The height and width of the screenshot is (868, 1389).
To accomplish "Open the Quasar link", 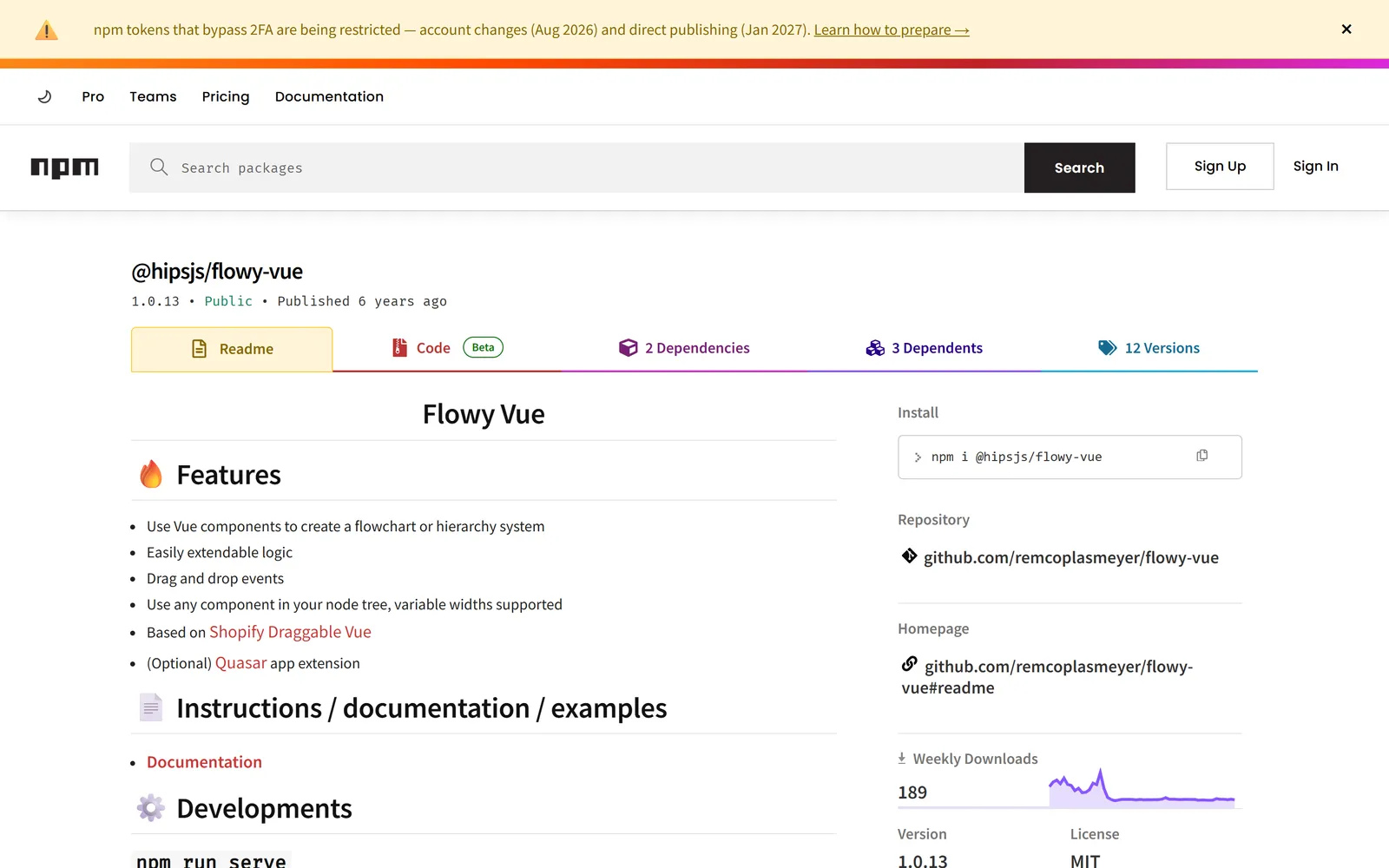I will [x=240, y=663].
